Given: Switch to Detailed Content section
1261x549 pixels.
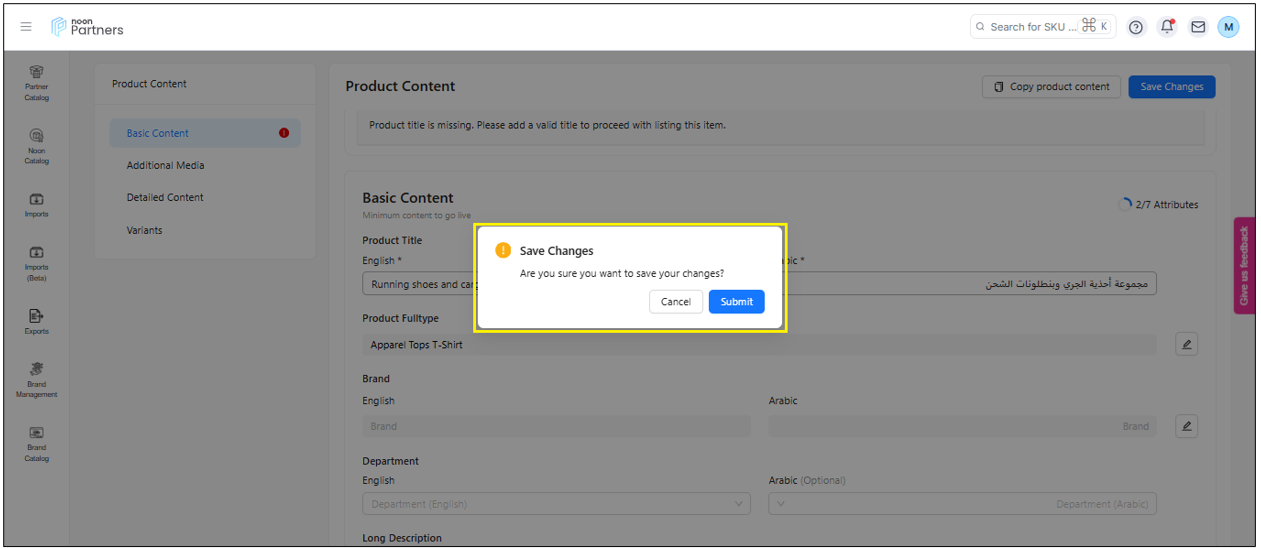Looking at the screenshot, I should click(165, 198).
